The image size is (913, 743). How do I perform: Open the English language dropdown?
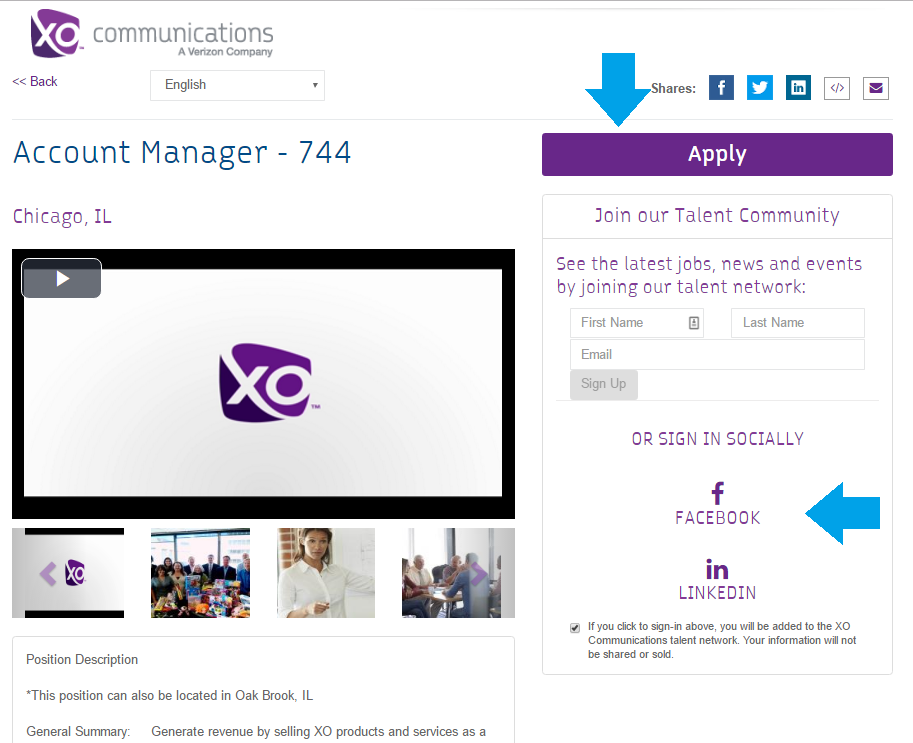click(x=238, y=85)
